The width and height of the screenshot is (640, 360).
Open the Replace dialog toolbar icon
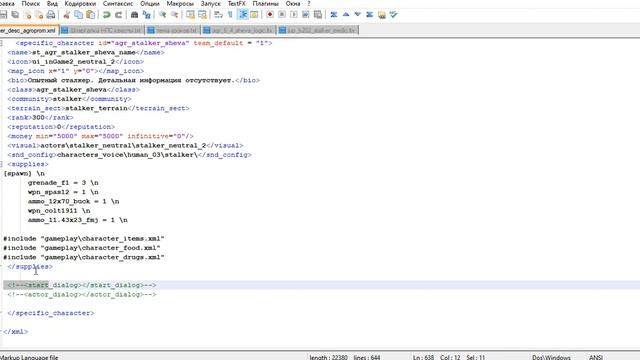click(147, 15)
